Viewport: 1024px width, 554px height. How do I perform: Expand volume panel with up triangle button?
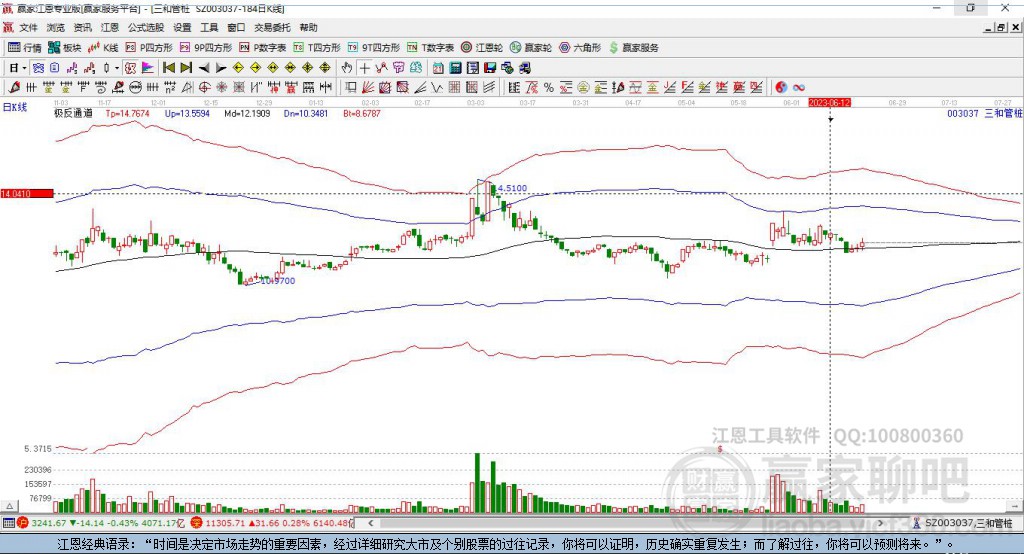click(9, 506)
